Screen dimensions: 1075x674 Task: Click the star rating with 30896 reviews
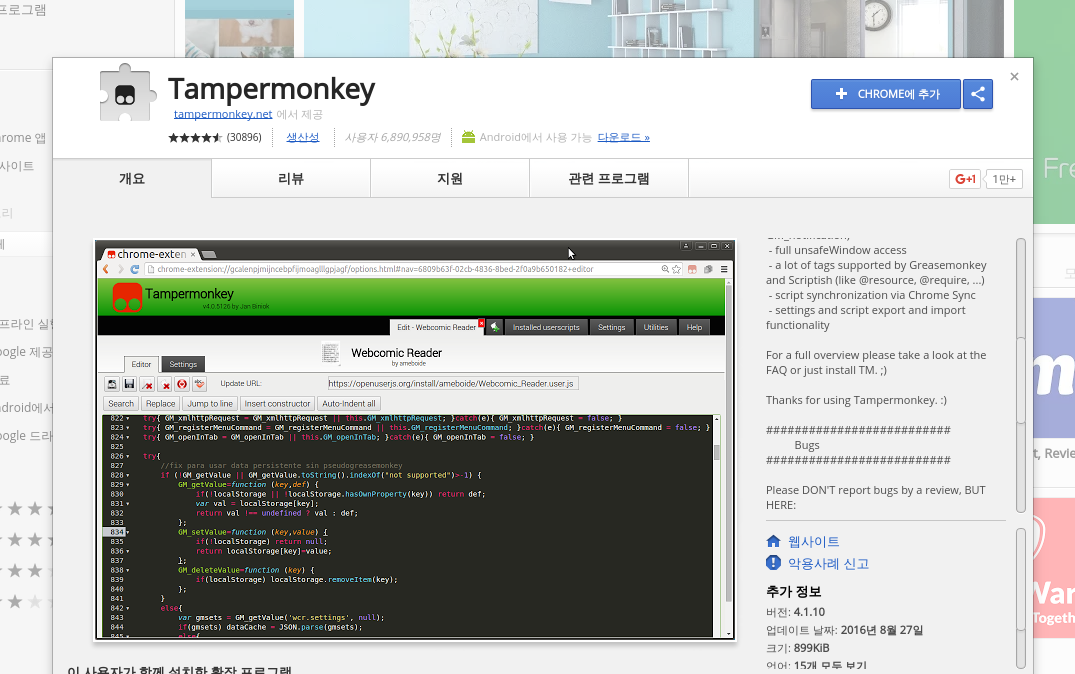(x=215, y=137)
